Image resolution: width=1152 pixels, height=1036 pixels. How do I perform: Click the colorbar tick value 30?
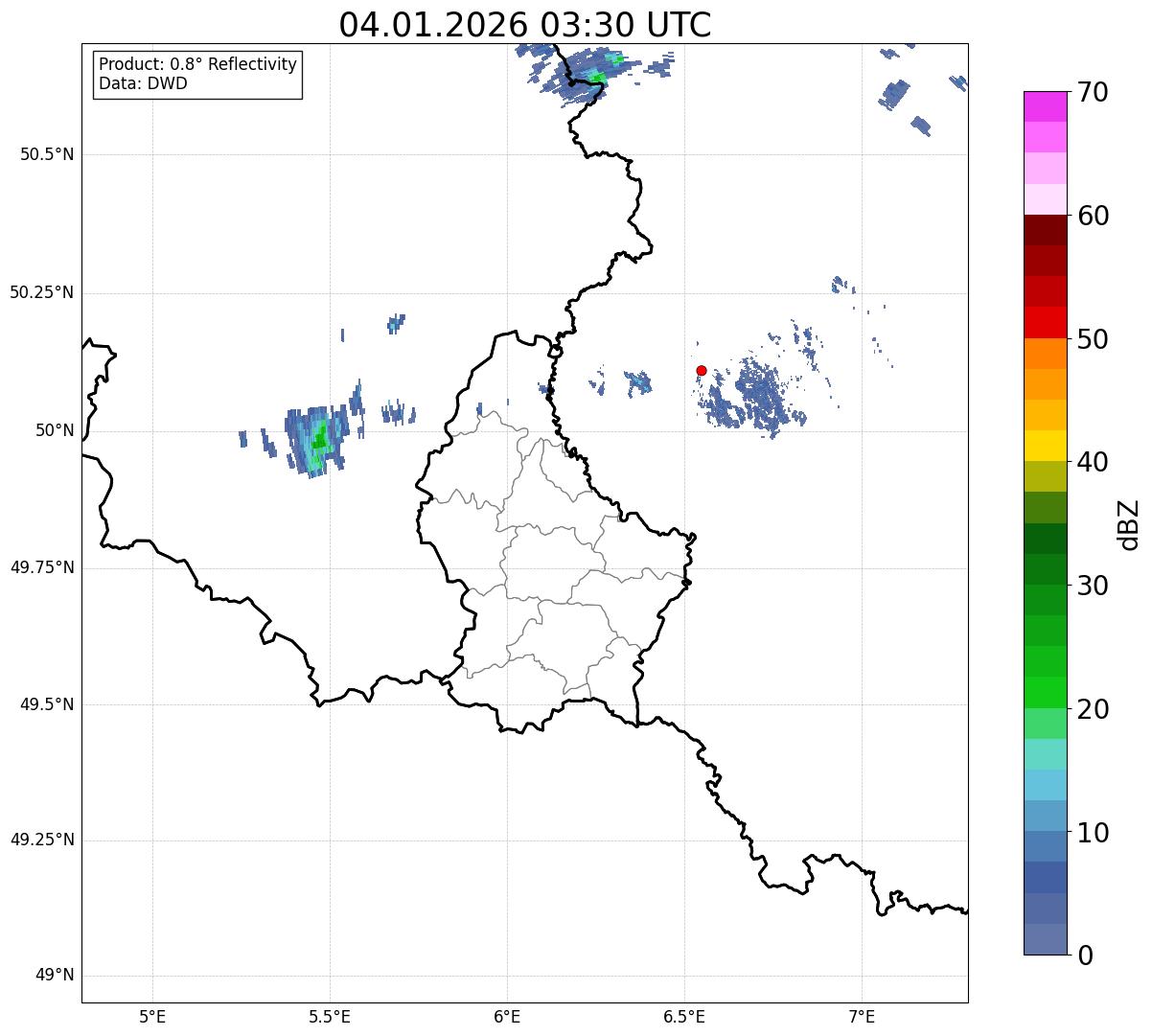pyautogui.click(x=1094, y=586)
